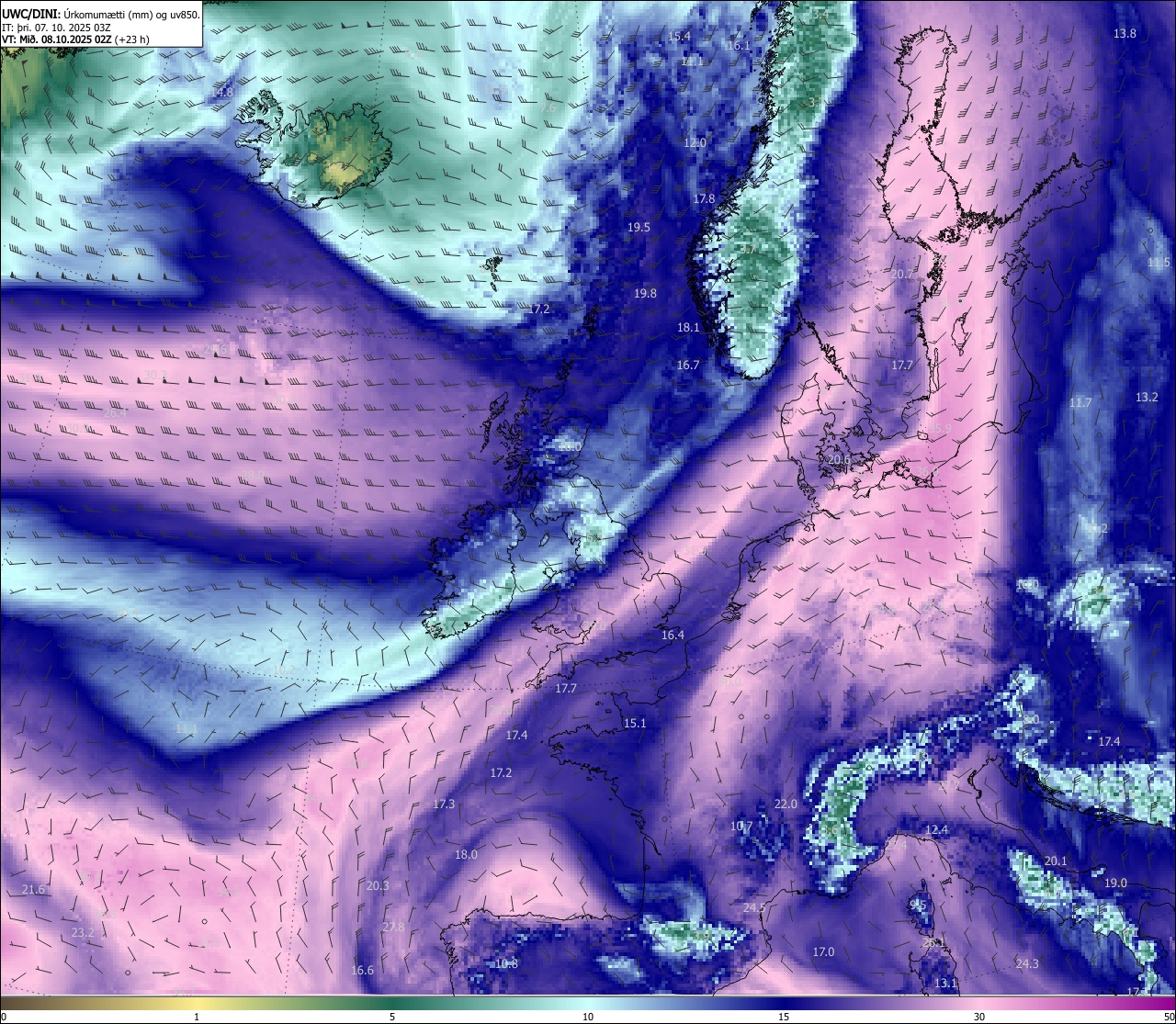Click the 22.0 value over southeast France

[786, 804]
